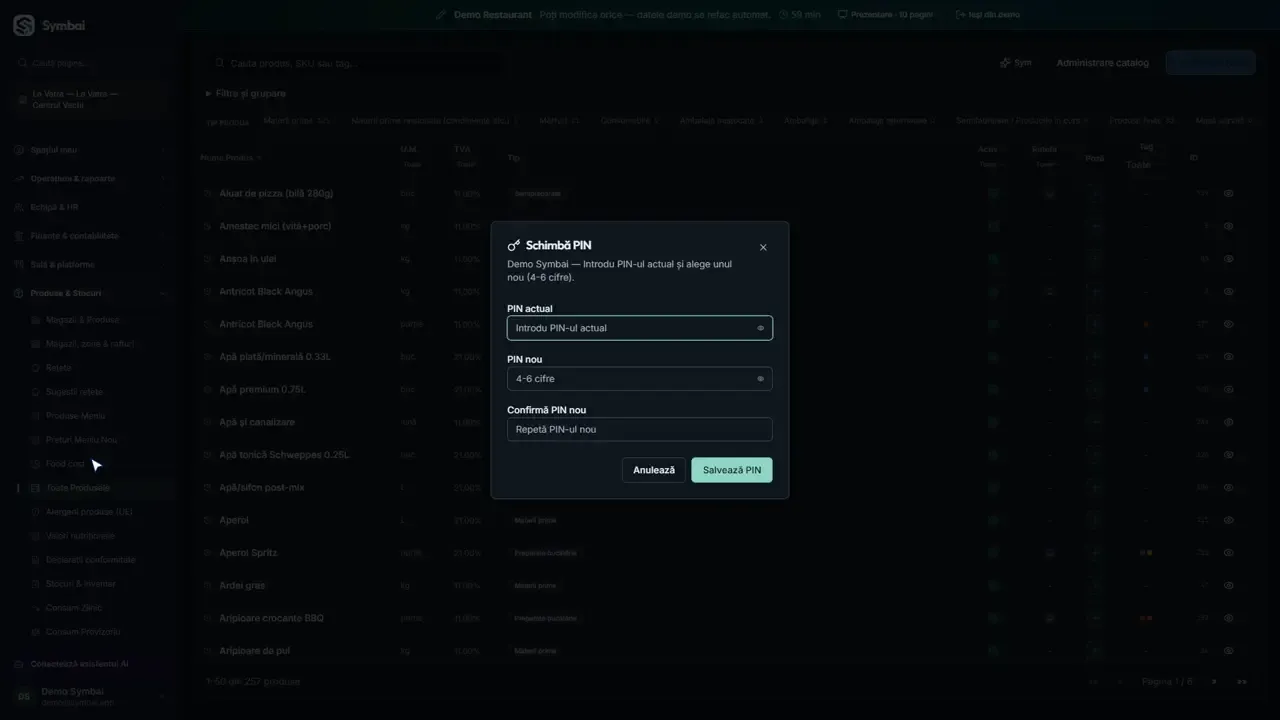The height and width of the screenshot is (720, 1280).
Task: Select the Administrare catalog option
Action: tap(1102, 63)
